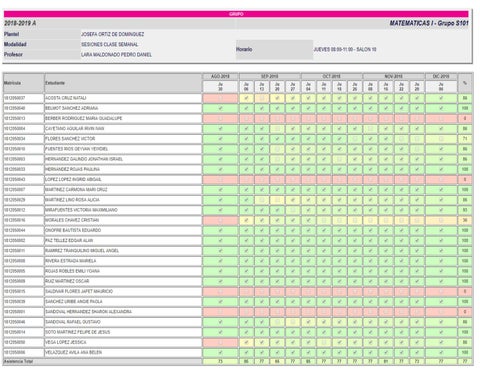This screenshot has width=480, height=371.
Task: Select the Ju 06 header under SEP 2018
Action: (x=246, y=87)
